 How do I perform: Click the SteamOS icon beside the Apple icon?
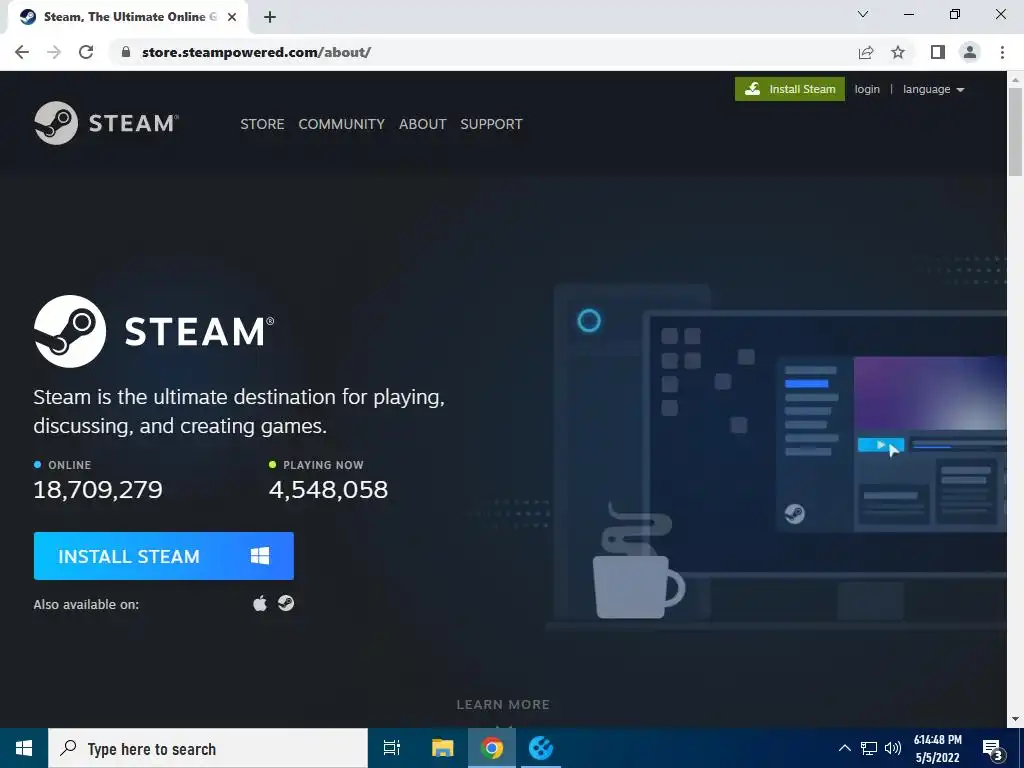point(285,603)
